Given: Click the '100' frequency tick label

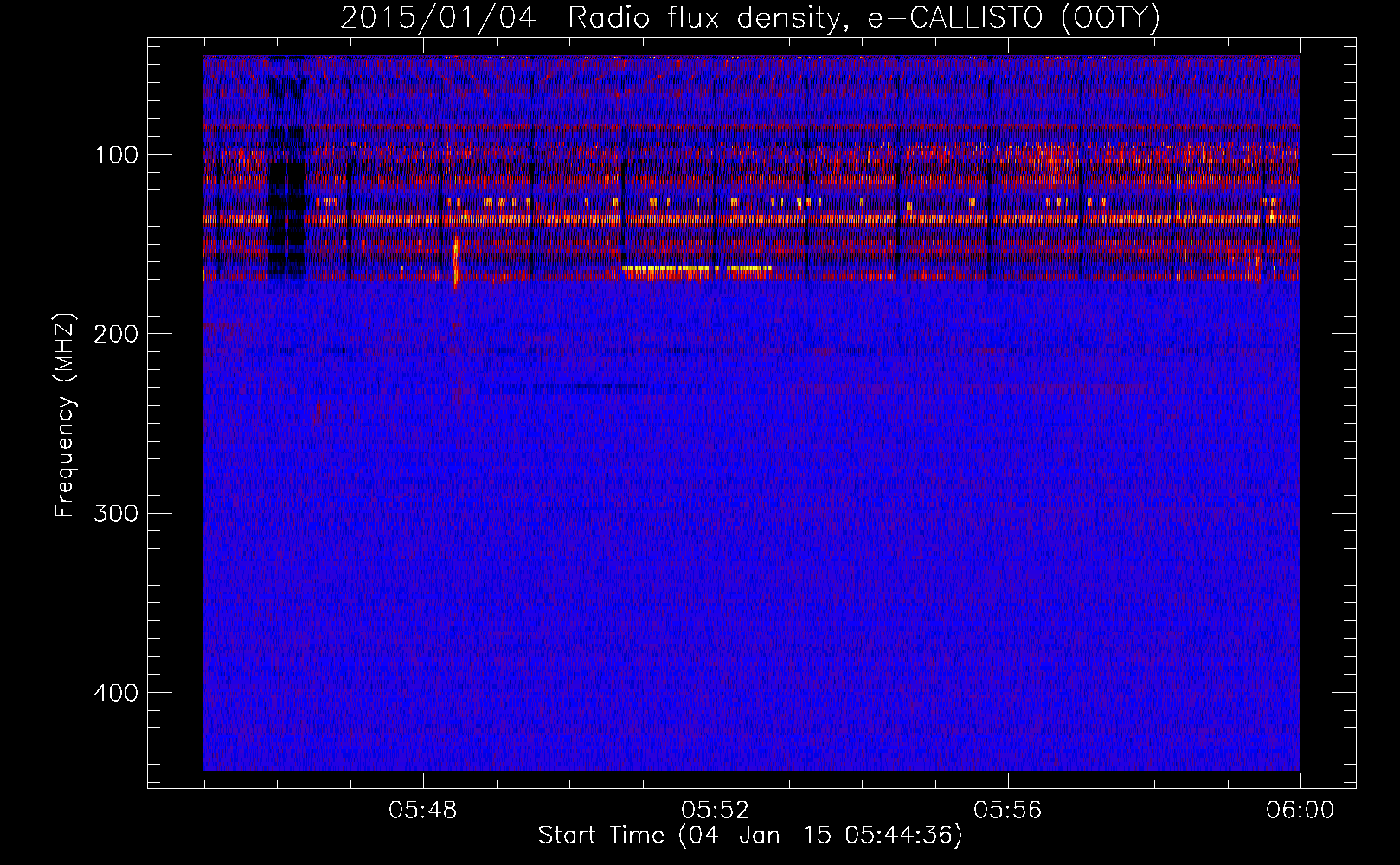Looking at the screenshot, I should tap(117, 155).
